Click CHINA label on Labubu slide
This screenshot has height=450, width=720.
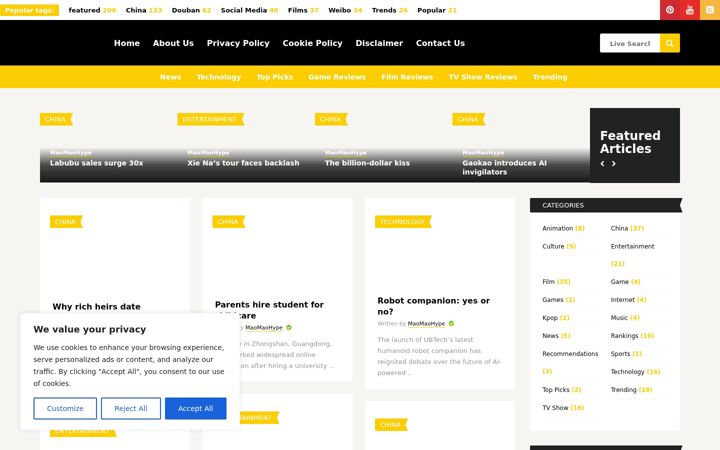point(56,119)
